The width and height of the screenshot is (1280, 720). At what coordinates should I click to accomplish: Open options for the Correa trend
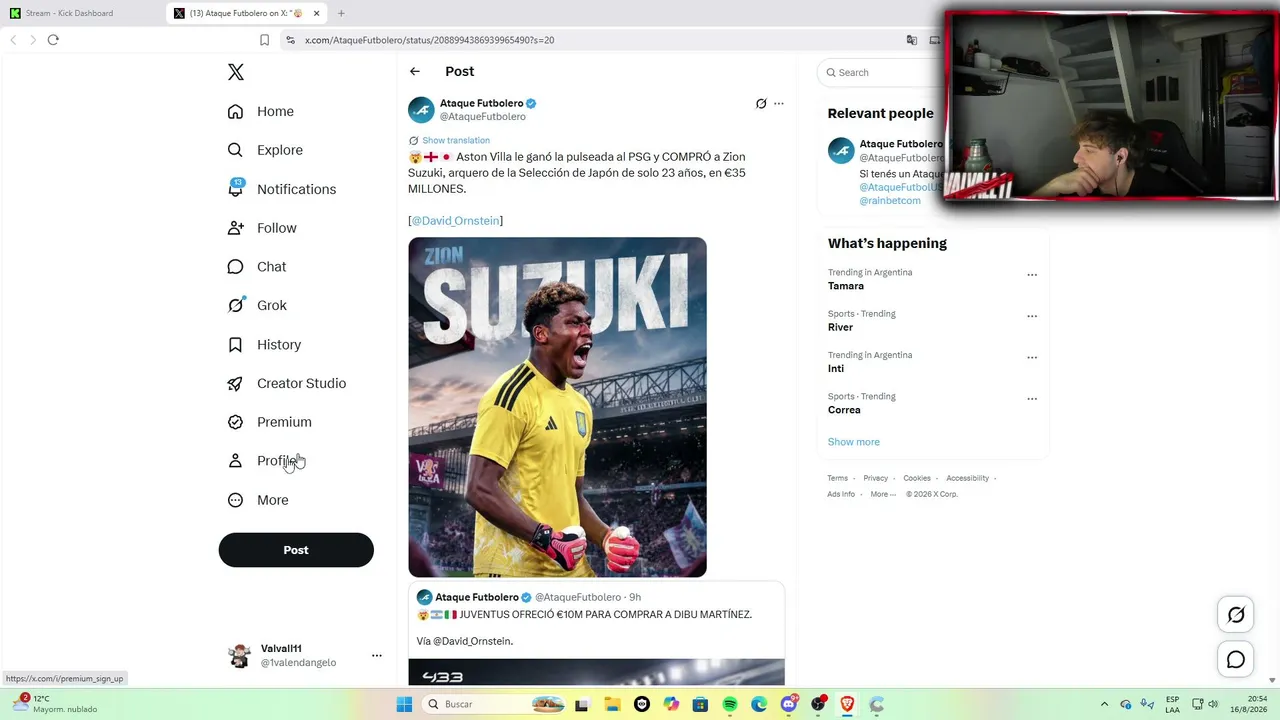tap(1032, 399)
